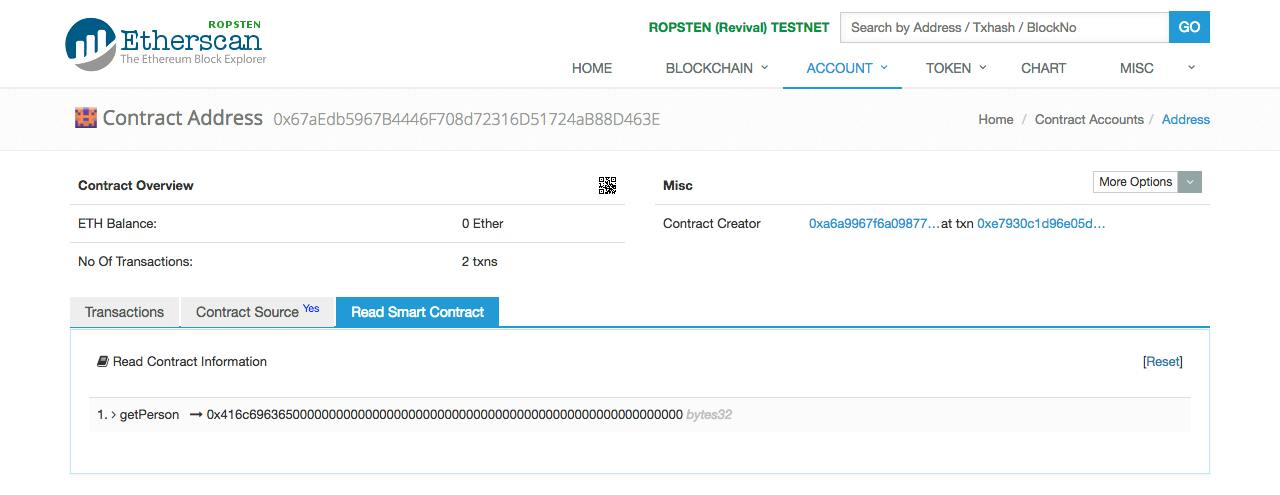
Task: Open creation transaction 0xe7930c1d96e05d...
Action: point(1041,223)
